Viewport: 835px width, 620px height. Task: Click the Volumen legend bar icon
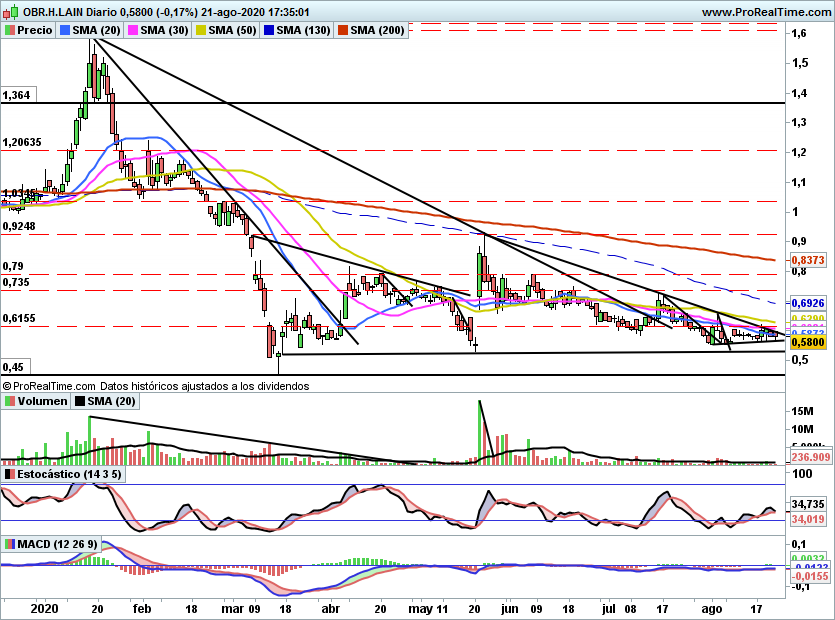pos(10,401)
